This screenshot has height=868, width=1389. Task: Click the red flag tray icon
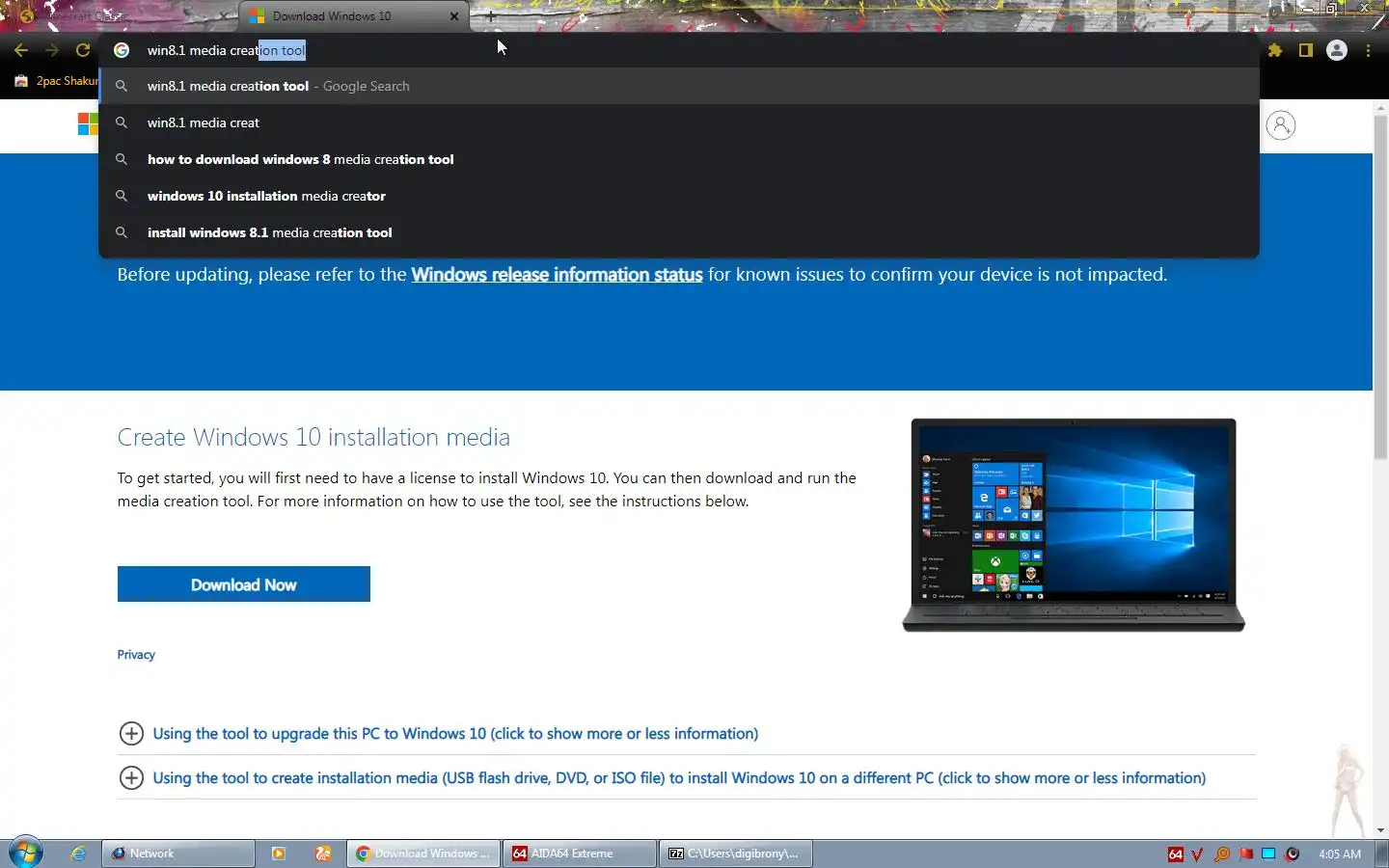coord(1245,854)
